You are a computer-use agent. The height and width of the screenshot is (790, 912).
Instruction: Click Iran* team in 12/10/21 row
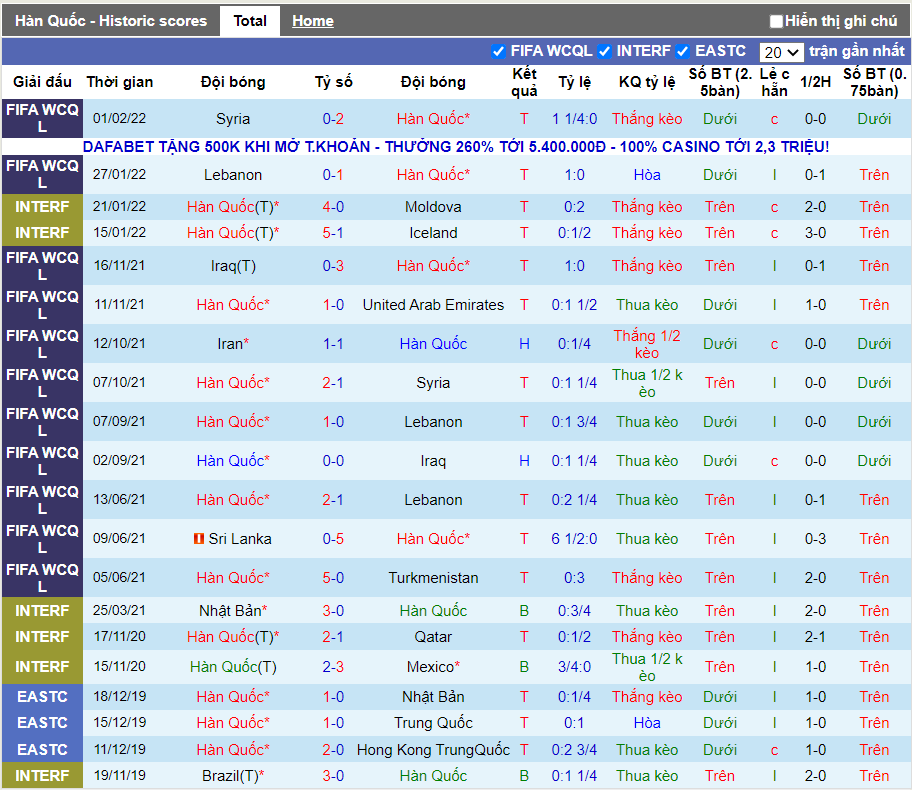[x=233, y=344]
